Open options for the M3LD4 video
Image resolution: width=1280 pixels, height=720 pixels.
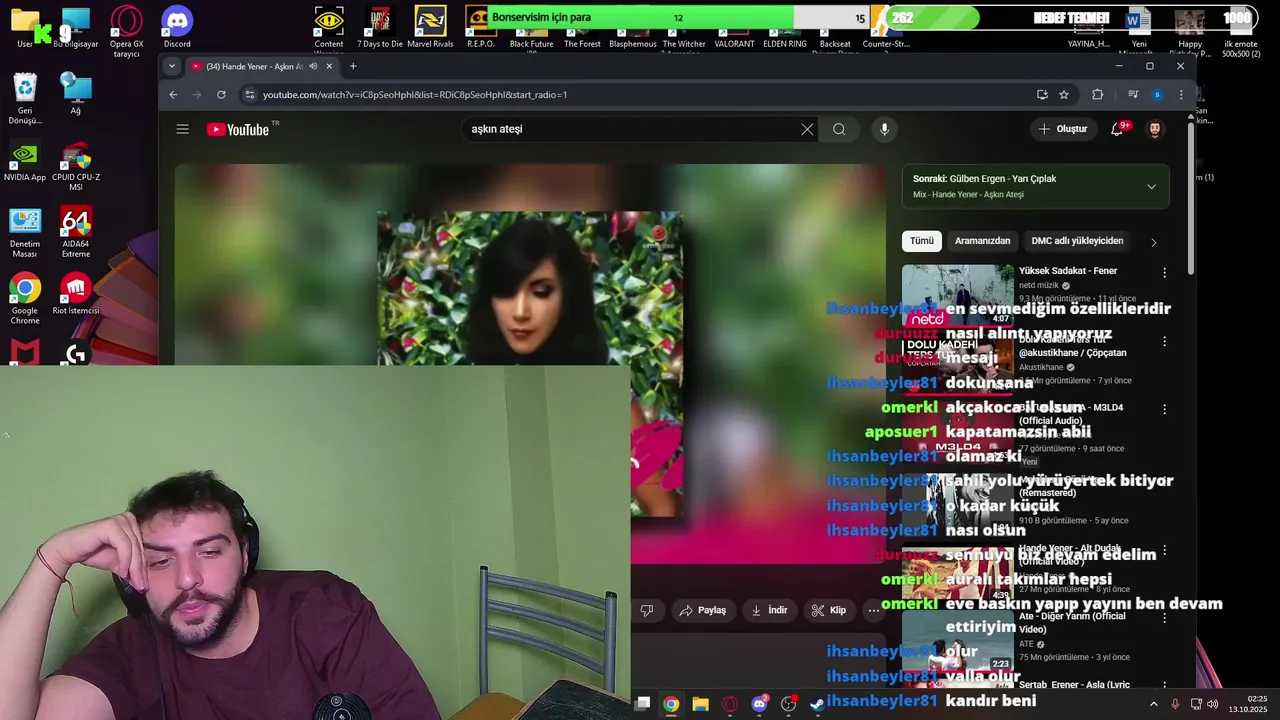(1164, 409)
